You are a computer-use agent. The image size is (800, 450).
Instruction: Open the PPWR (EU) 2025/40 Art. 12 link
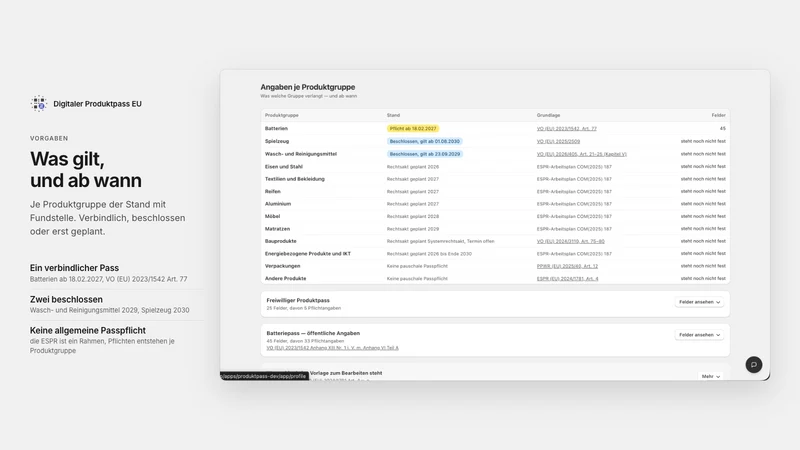pos(567,266)
